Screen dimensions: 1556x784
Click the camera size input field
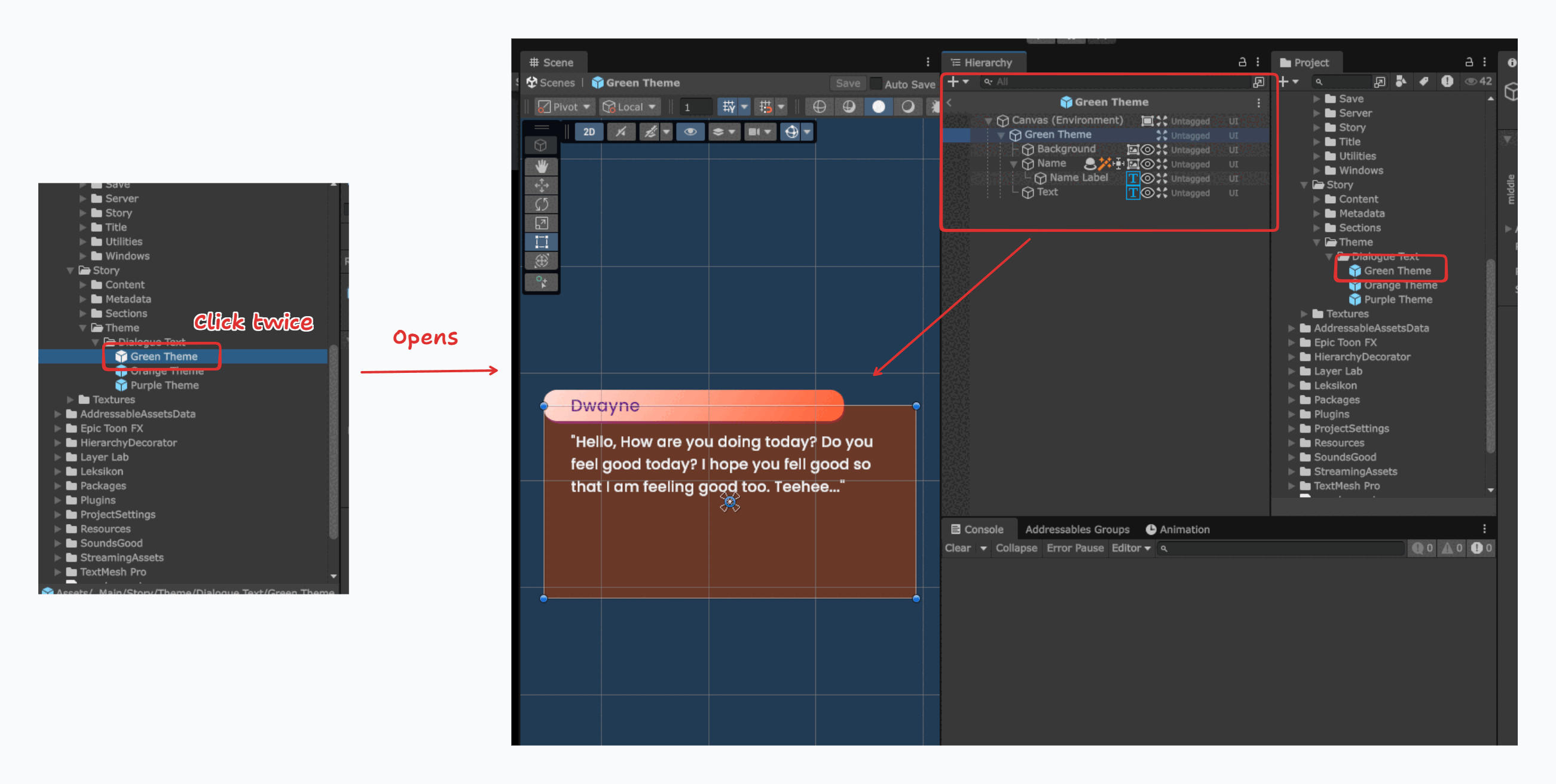(x=696, y=107)
